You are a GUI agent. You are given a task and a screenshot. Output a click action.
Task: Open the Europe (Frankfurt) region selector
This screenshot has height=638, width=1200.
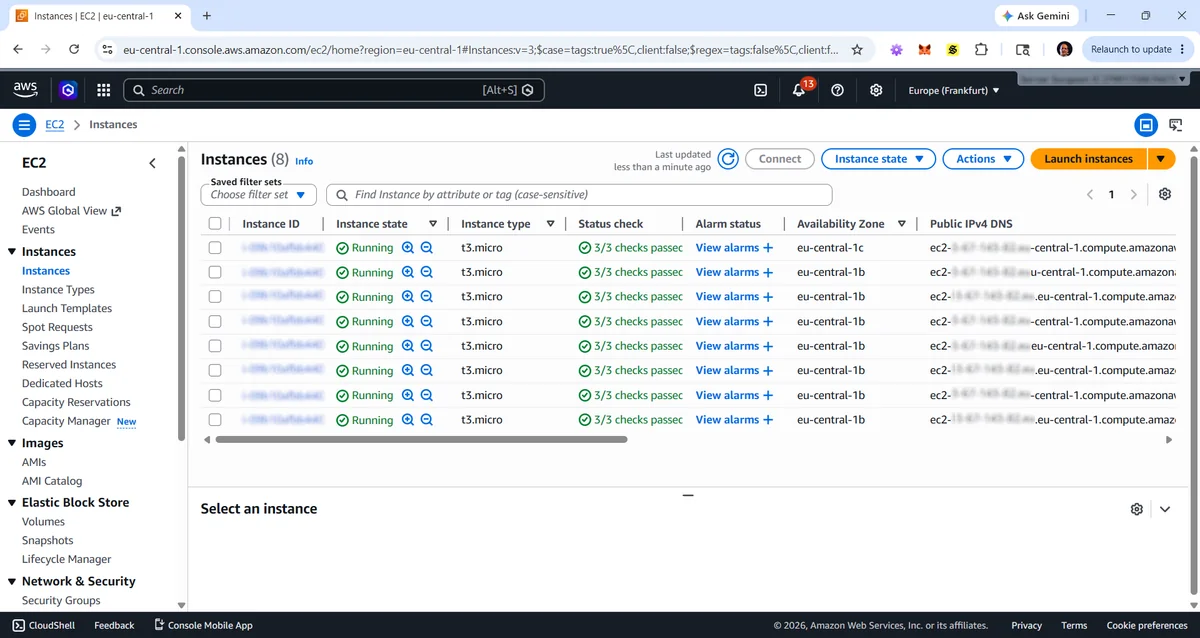(954, 90)
